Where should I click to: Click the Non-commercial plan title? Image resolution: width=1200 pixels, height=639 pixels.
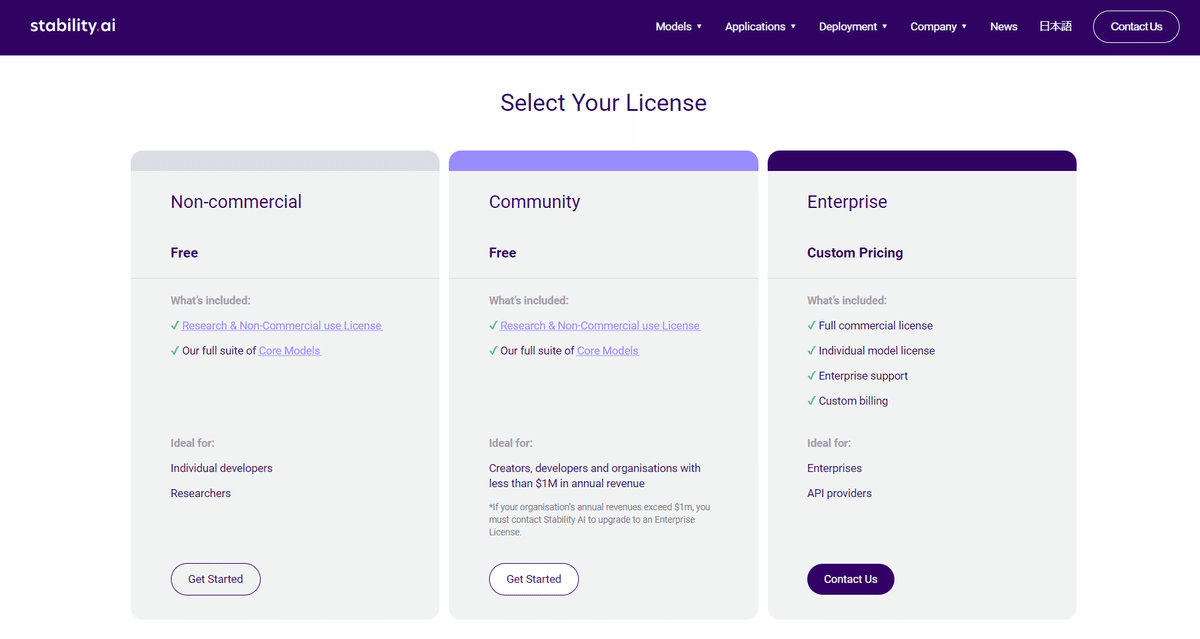click(236, 202)
